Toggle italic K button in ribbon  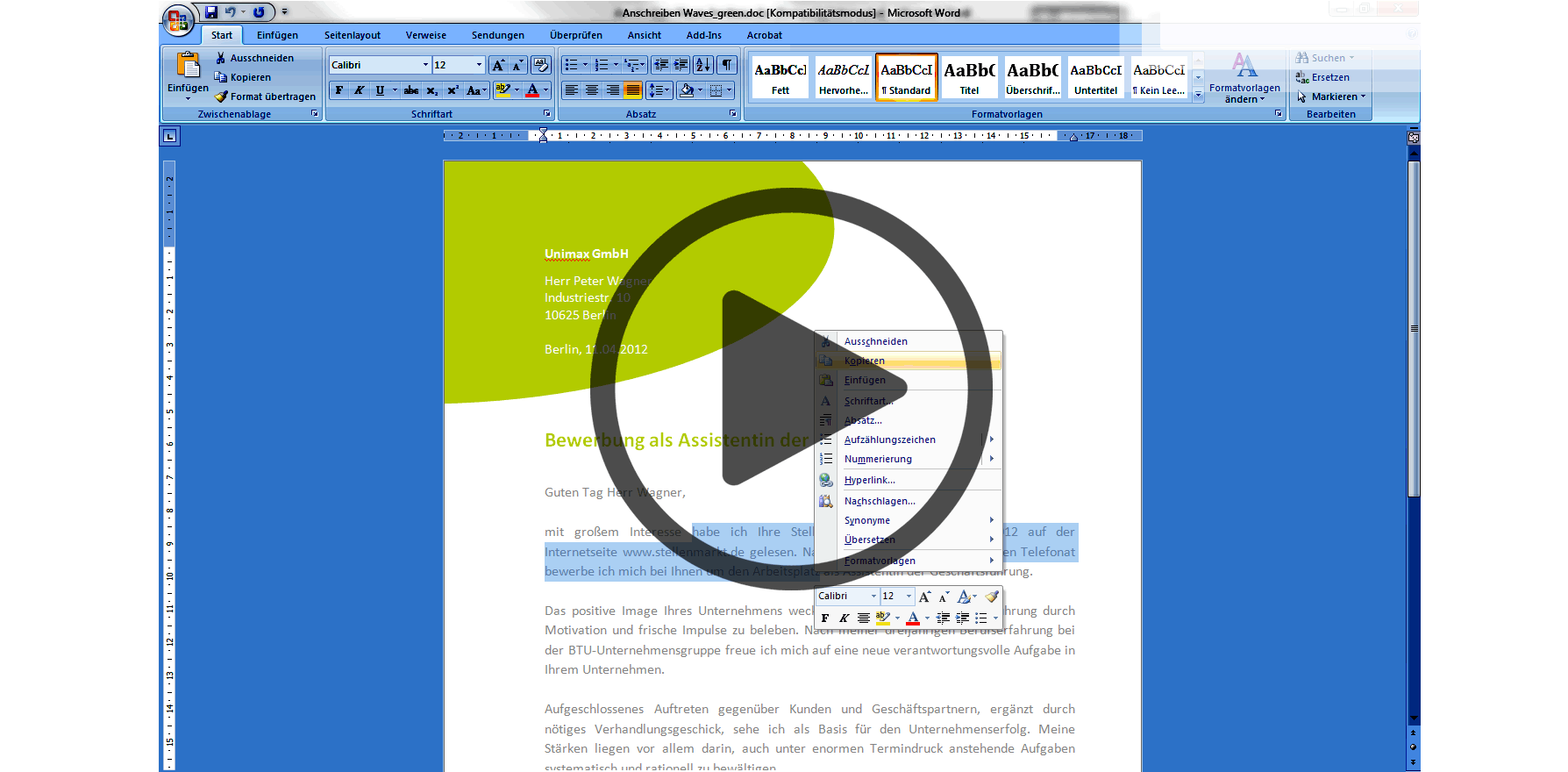[359, 90]
